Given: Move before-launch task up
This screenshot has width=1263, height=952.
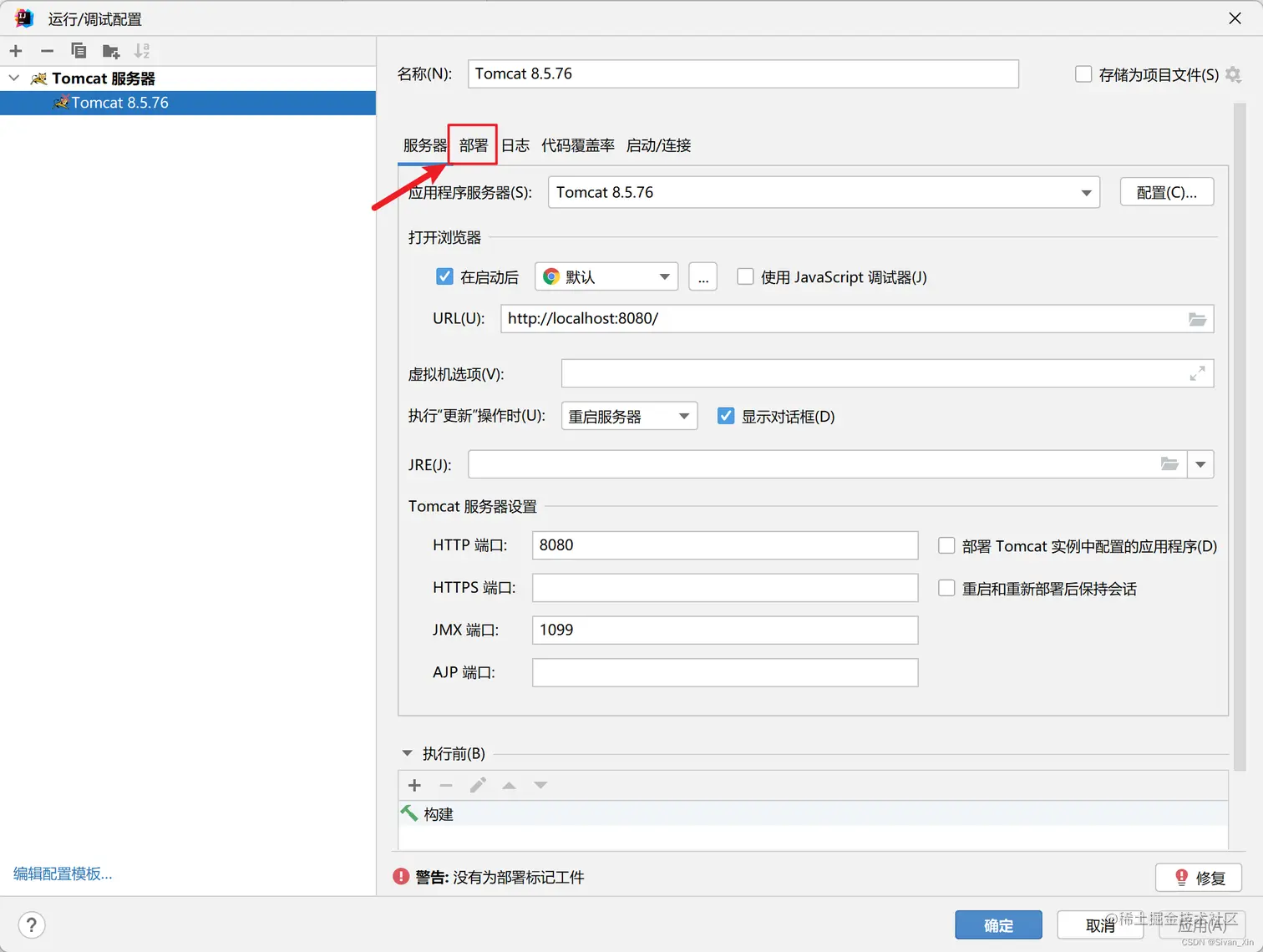Looking at the screenshot, I should point(510,785).
